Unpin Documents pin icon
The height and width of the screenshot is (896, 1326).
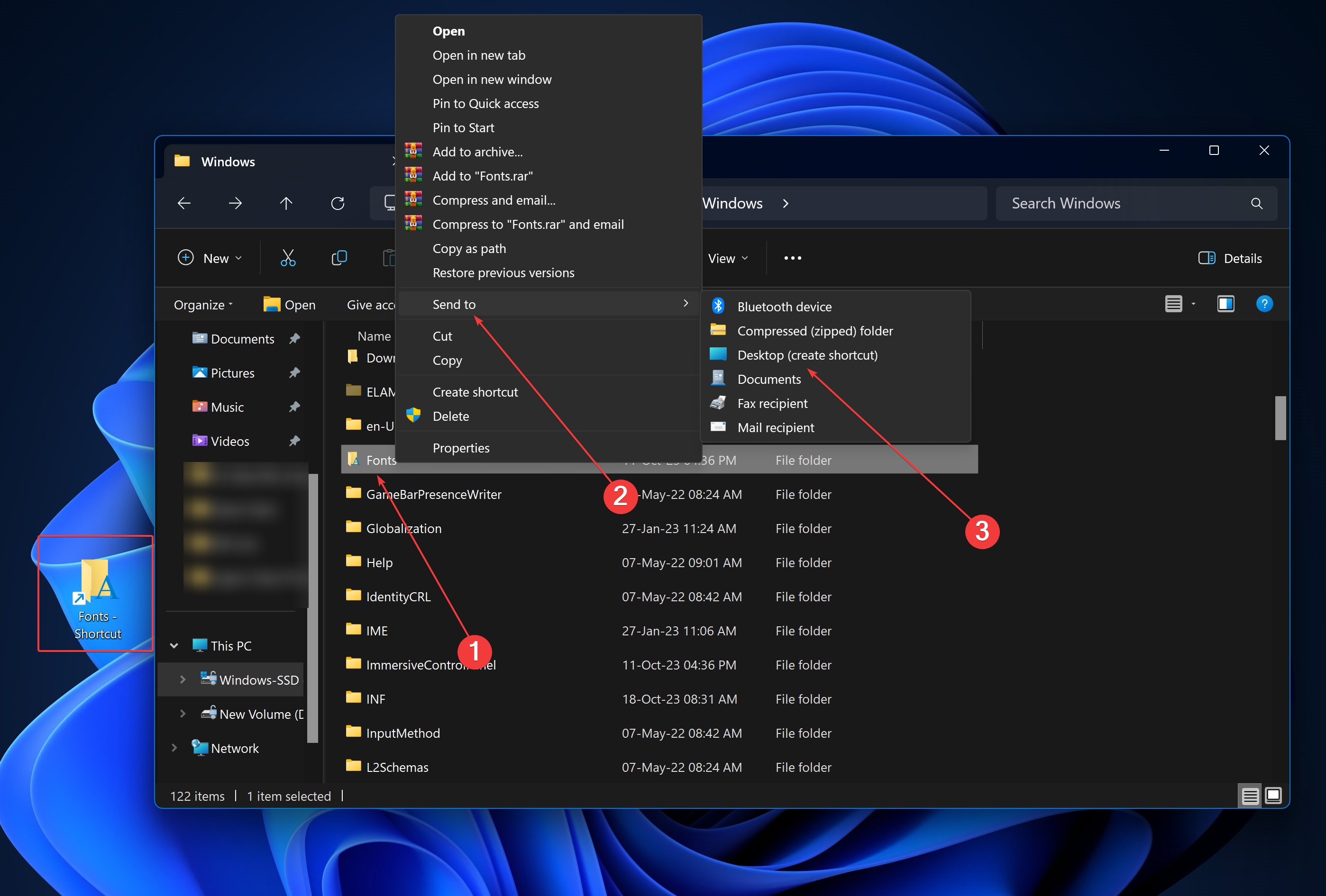[x=294, y=339]
